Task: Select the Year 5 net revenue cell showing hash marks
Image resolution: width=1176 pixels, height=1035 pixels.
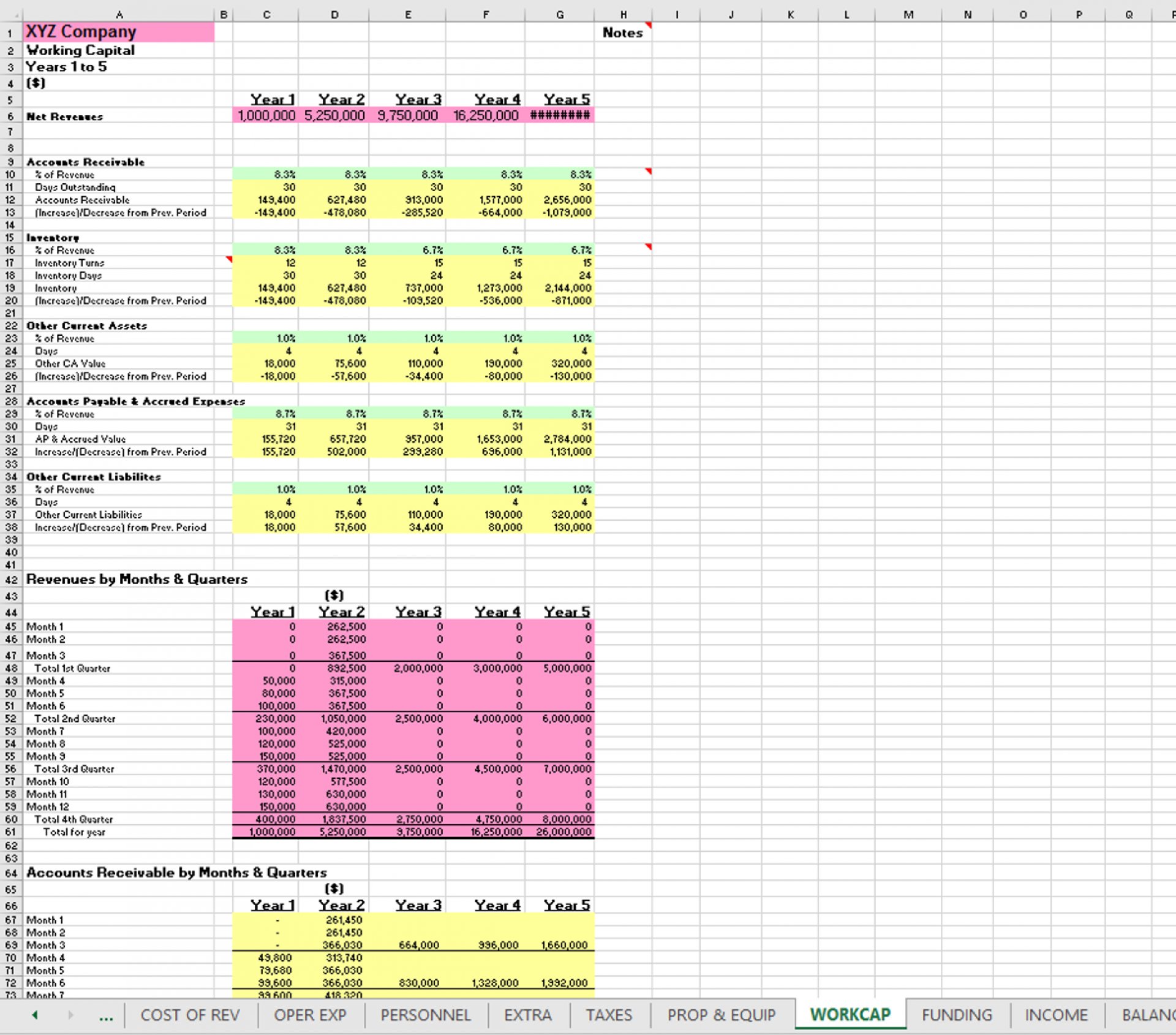Action: pos(560,115)
